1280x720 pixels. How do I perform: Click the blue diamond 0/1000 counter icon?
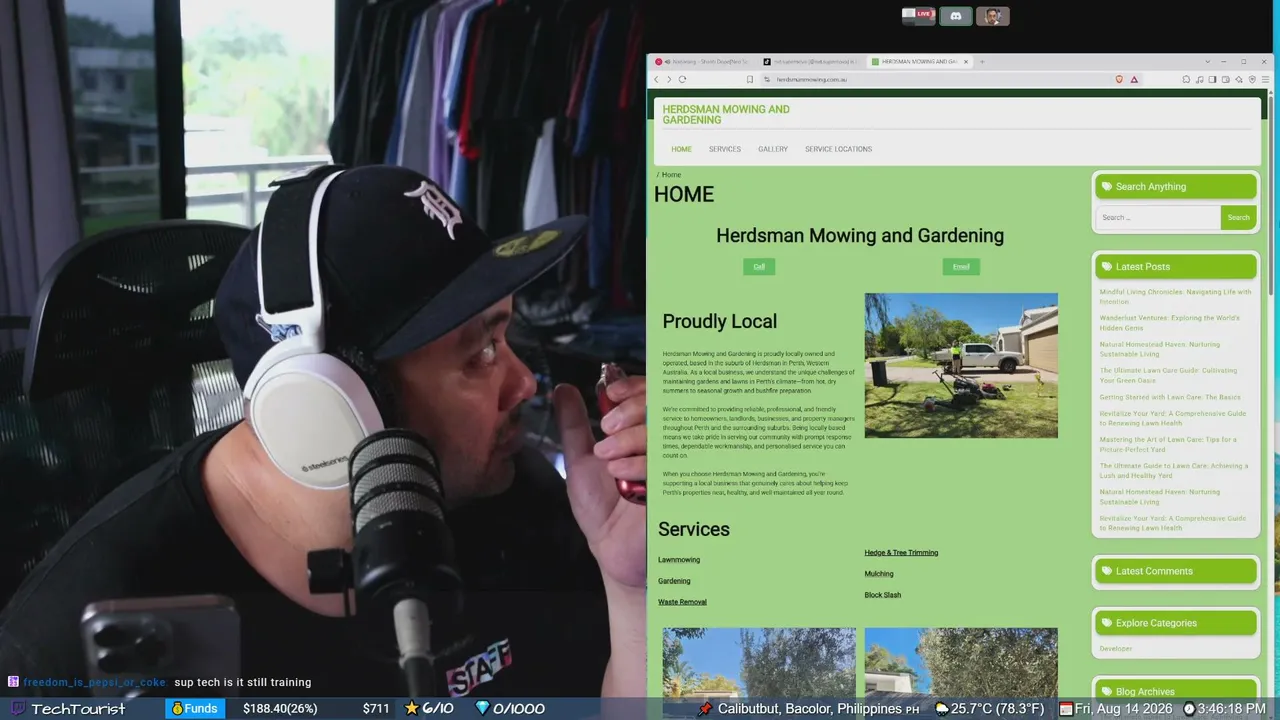[482, 708]
